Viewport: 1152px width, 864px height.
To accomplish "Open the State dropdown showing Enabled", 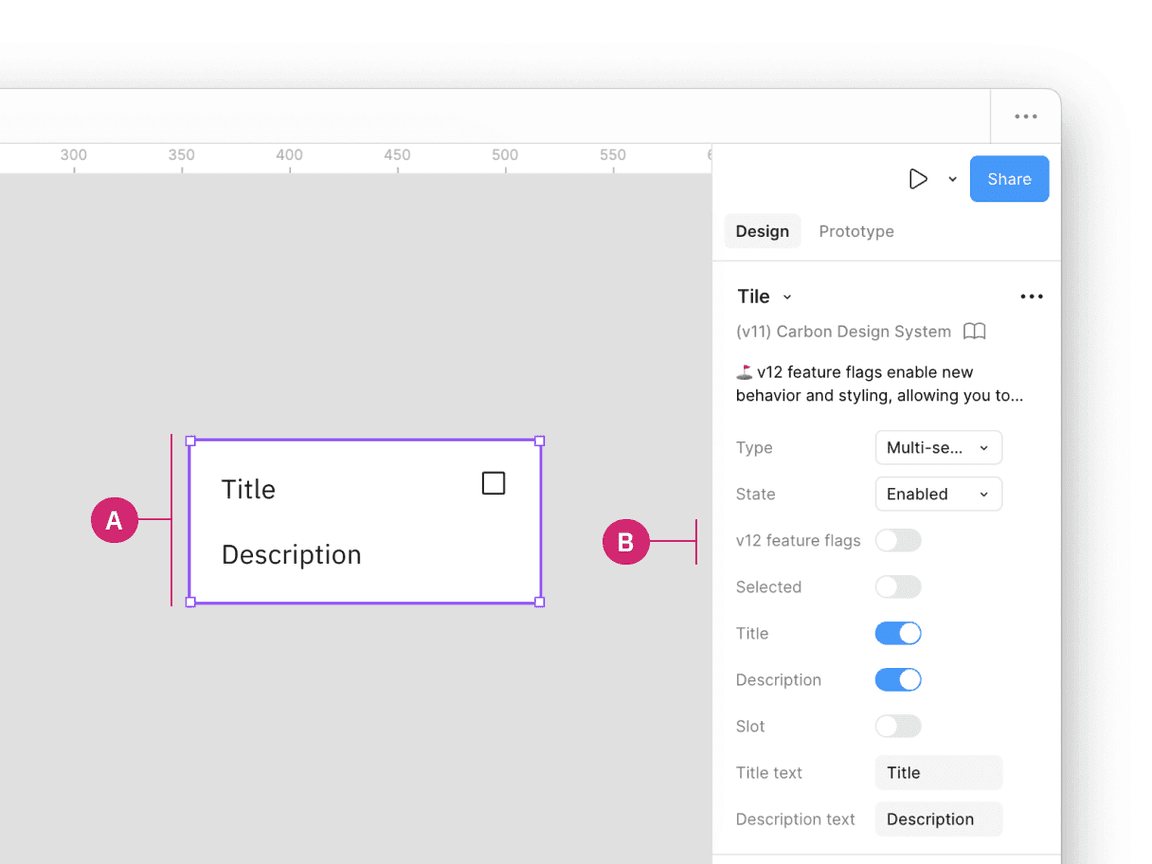I will point(938,494).
